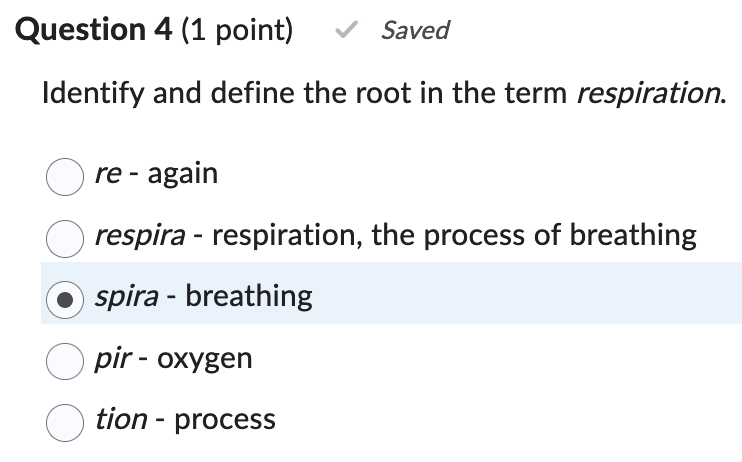Choose the 'respira - respiration' radio option

click(65, 237)
